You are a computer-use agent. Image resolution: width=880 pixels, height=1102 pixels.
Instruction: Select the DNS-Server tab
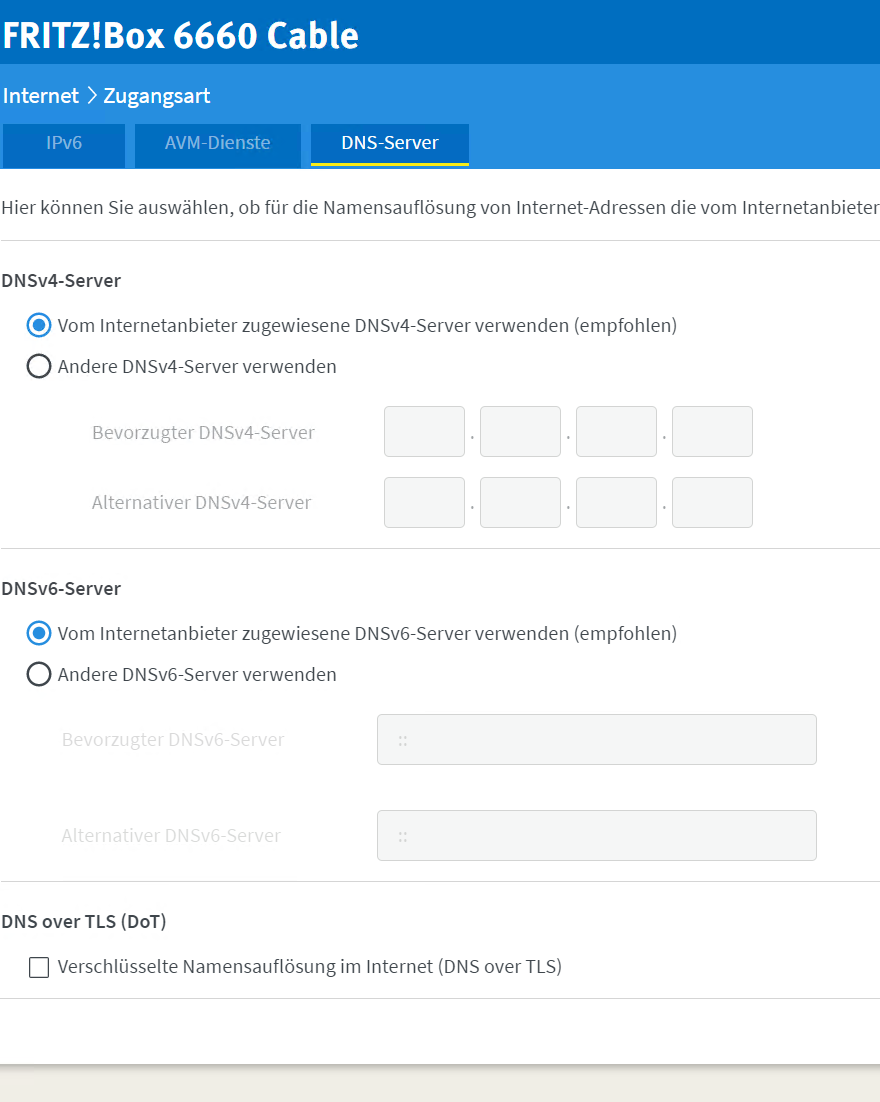(x=390, y=145)
